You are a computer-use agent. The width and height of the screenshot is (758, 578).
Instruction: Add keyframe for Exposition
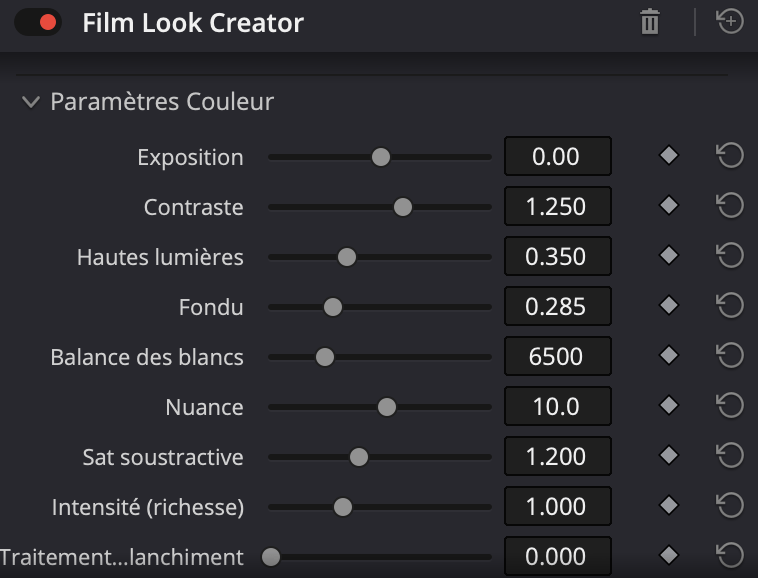669,156
